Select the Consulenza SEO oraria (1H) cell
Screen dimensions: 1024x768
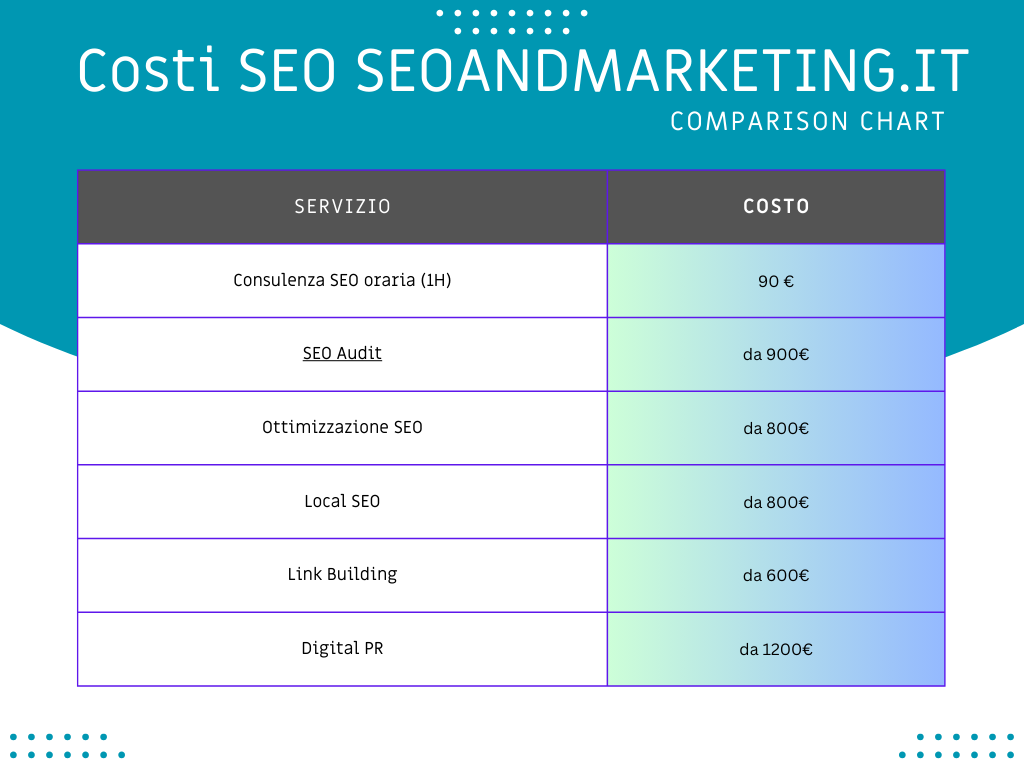pyautogui.click(x=342, y=281)
